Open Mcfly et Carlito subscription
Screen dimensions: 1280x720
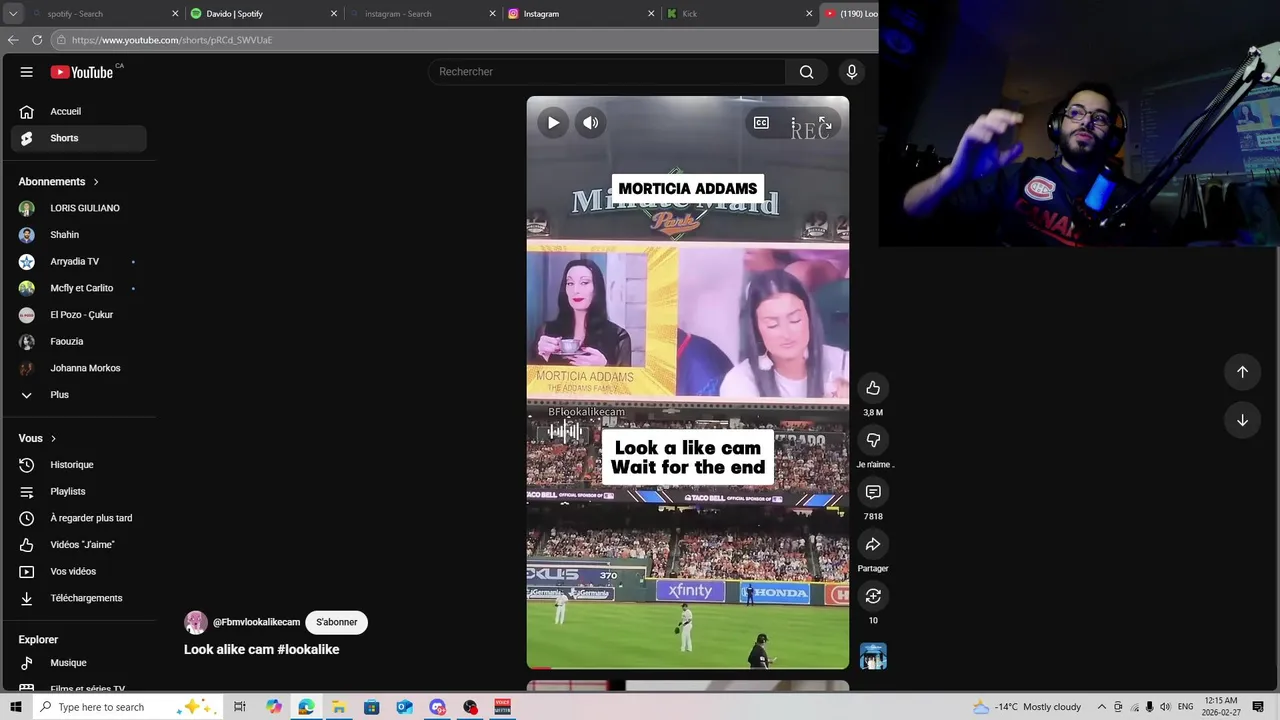(x=79, y=288)
